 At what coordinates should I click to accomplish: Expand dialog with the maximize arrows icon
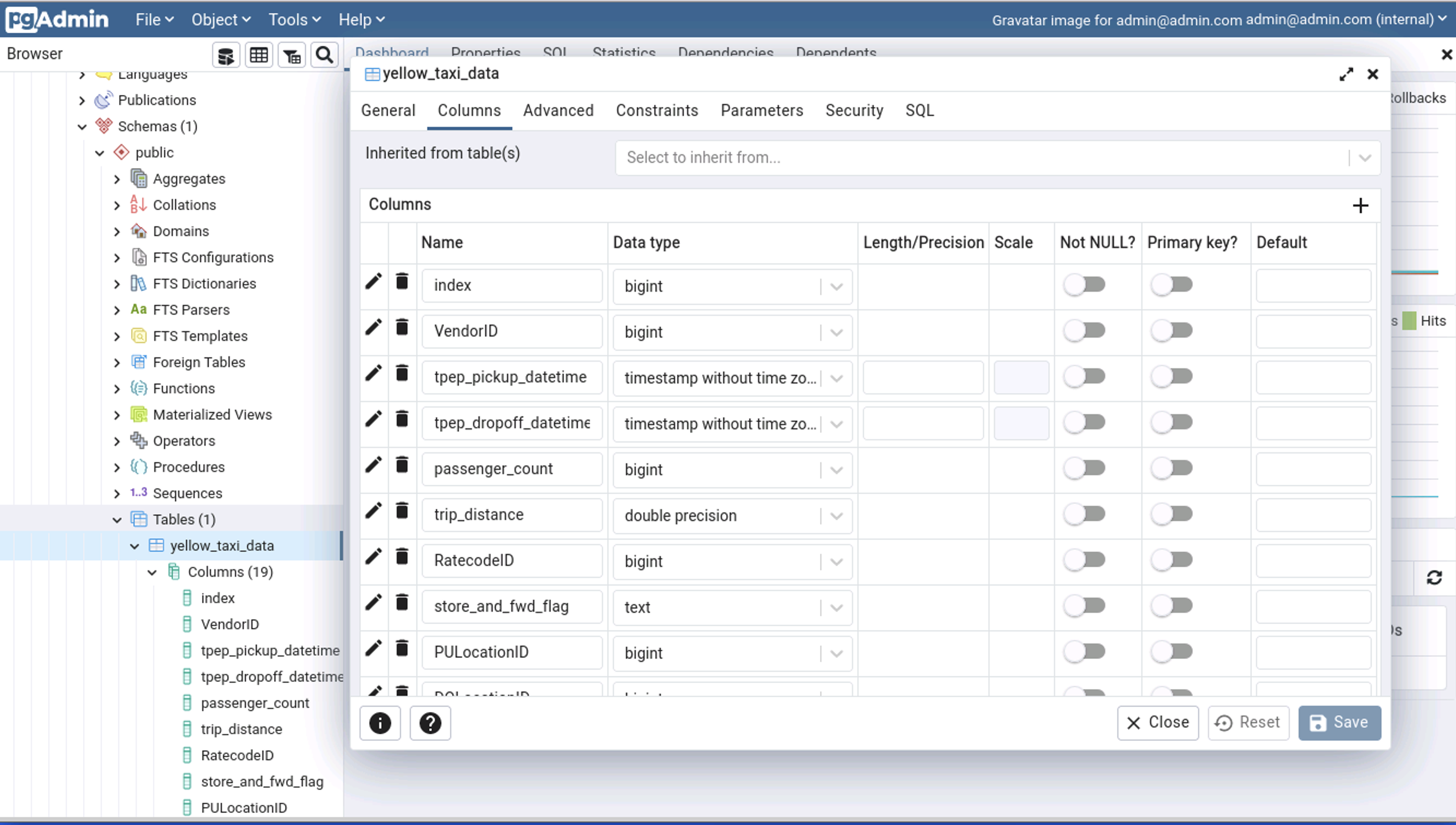(x=1346, y=74)
